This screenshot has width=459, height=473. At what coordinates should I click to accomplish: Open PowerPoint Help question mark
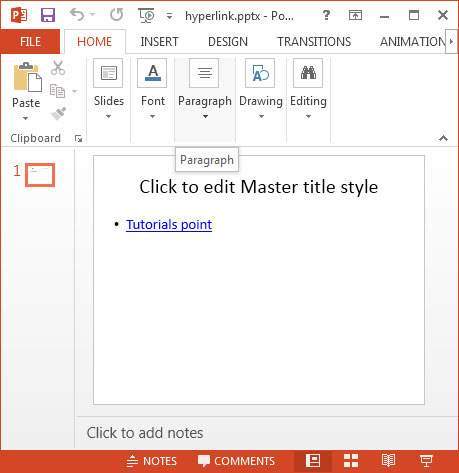coord(326,15)
